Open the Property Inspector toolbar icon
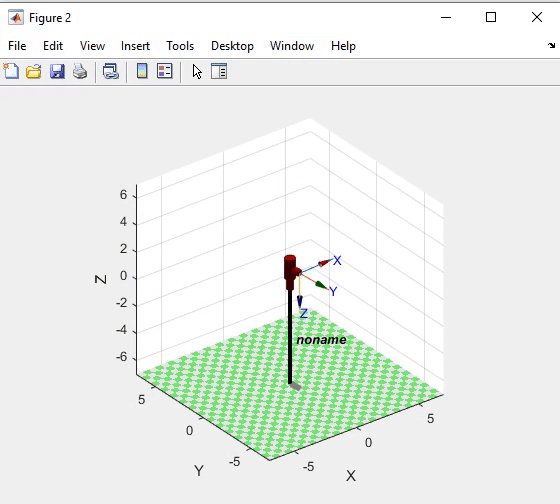Image resolution: width=560 pixels, height=504 pixels. click(x=219, y=71)
